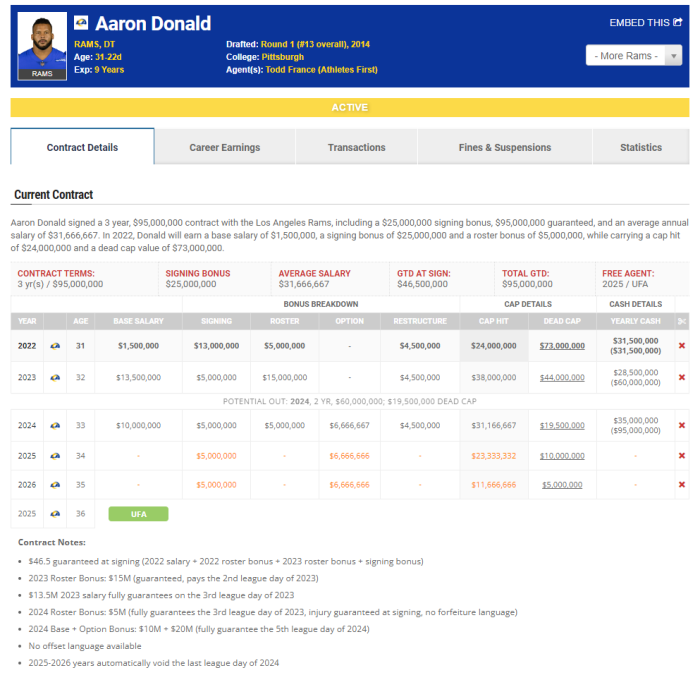Open the Fines & Suspensions tab
Viewport: 700px width, 680px height.
pyautogui.click(x=504, y=147)
